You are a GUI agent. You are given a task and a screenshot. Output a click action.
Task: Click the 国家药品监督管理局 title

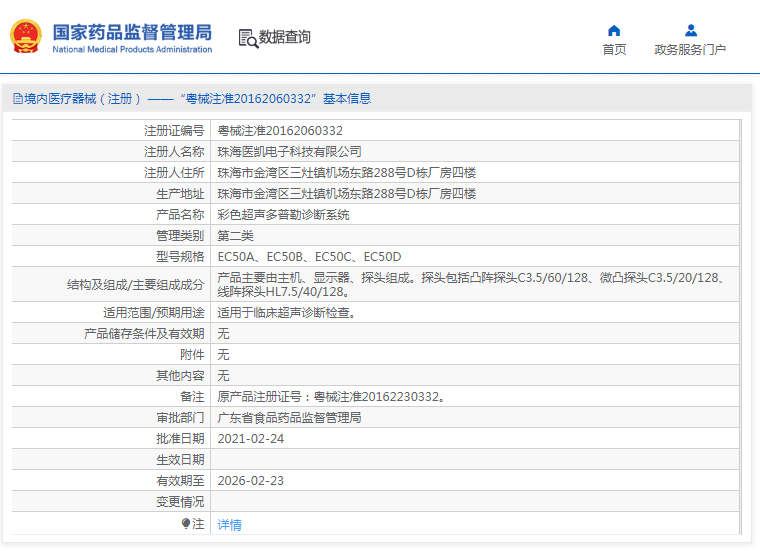click(x=132, y=32)
